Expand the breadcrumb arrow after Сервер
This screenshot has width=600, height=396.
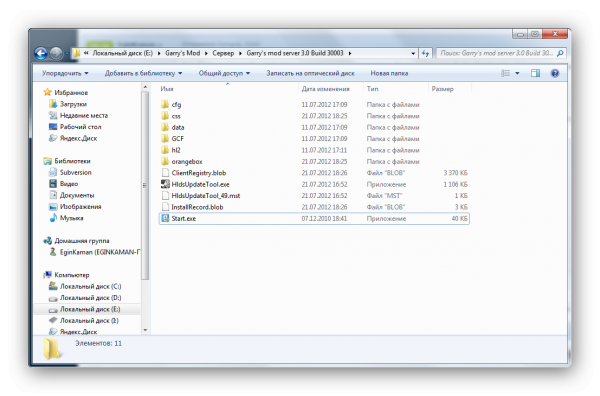point(240,53)
